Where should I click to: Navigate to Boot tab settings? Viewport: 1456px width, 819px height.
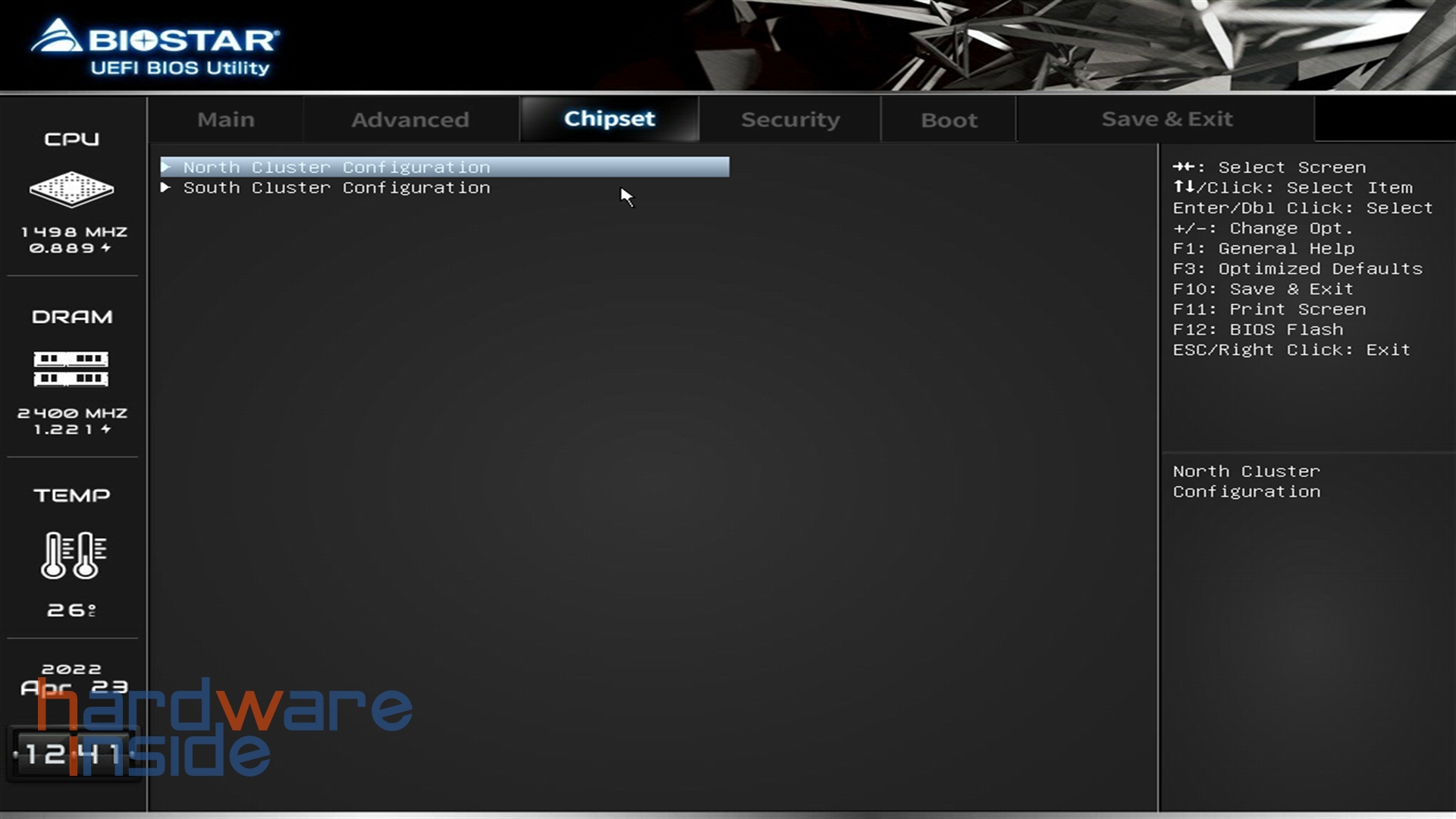pyautogui.click(x=948, y=119)
